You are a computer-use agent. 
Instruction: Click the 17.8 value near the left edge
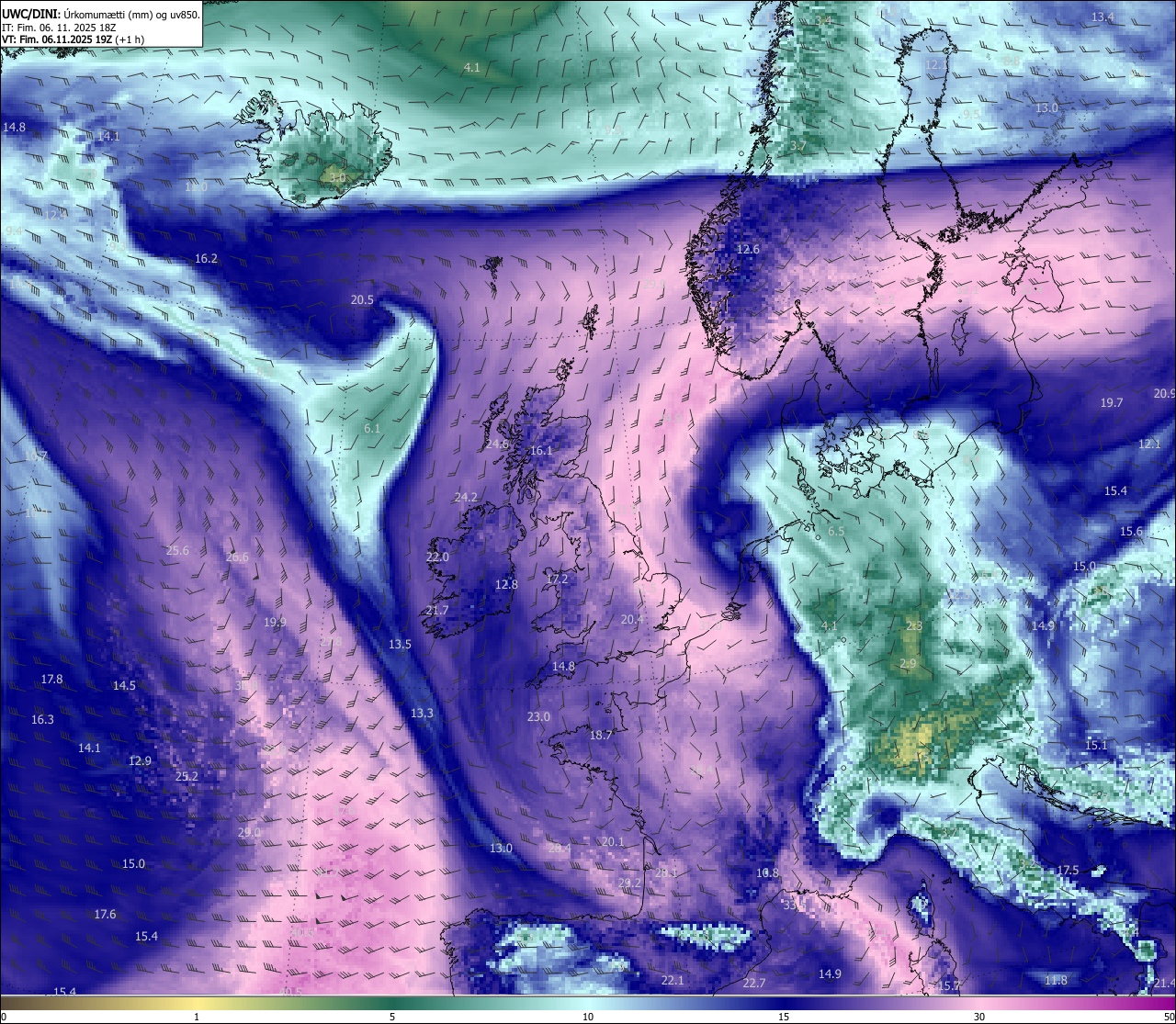(52, 680)
